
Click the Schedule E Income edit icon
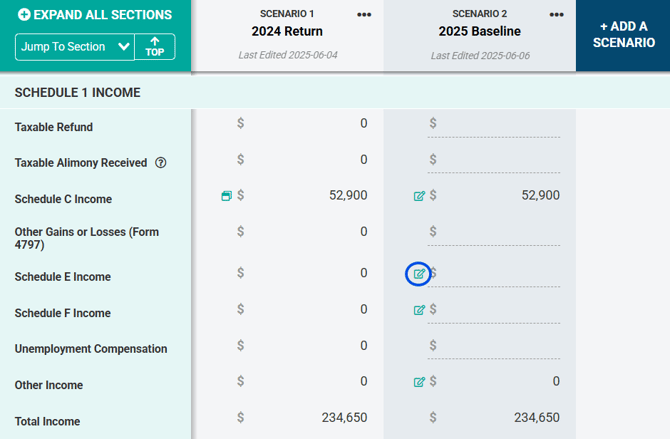(x=419, y=274)
